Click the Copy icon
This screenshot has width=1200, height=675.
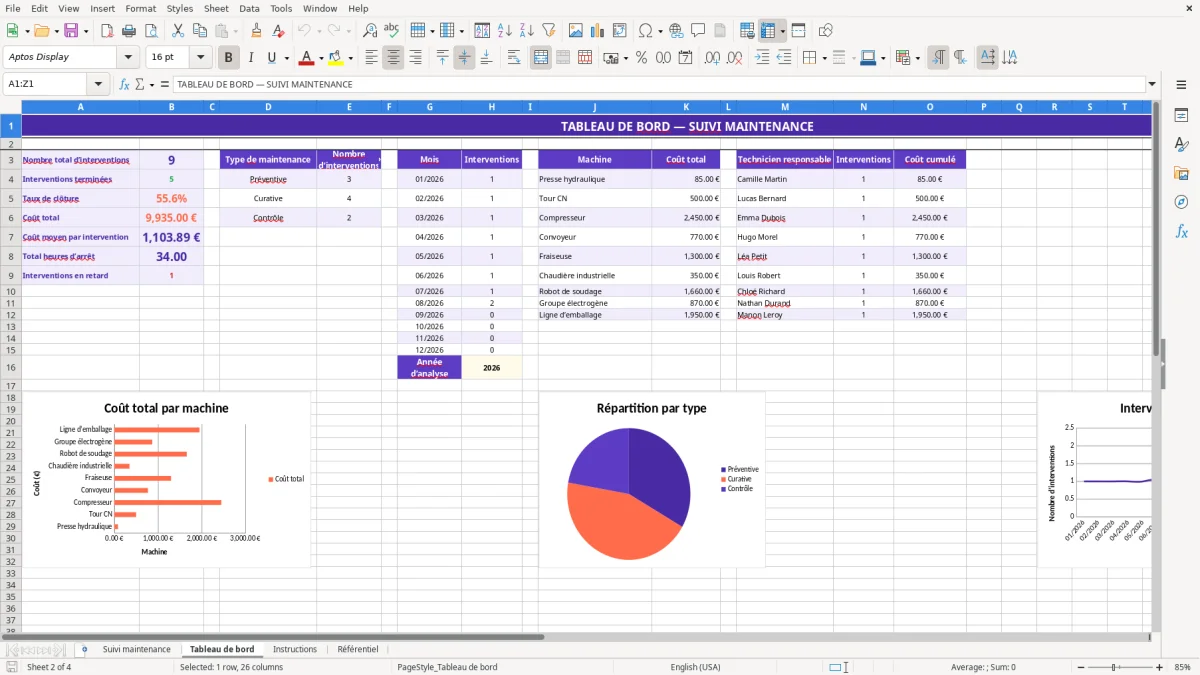coord(198,31)
